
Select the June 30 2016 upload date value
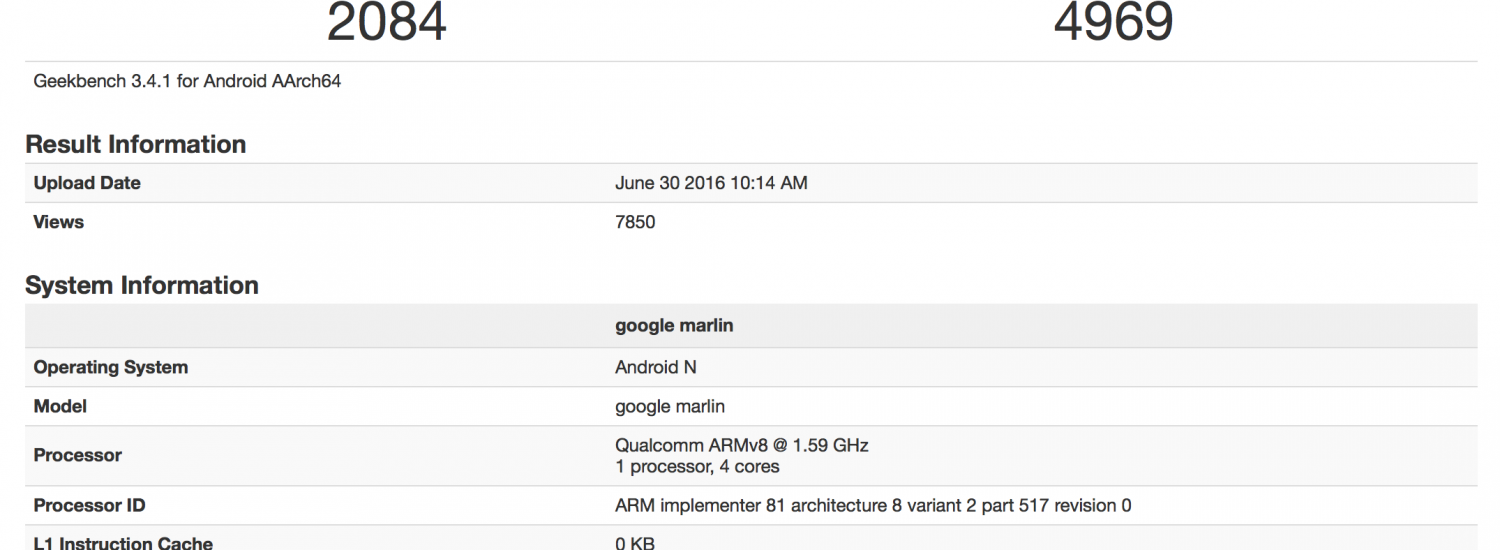pyautogui.click(x=711, y=183)
